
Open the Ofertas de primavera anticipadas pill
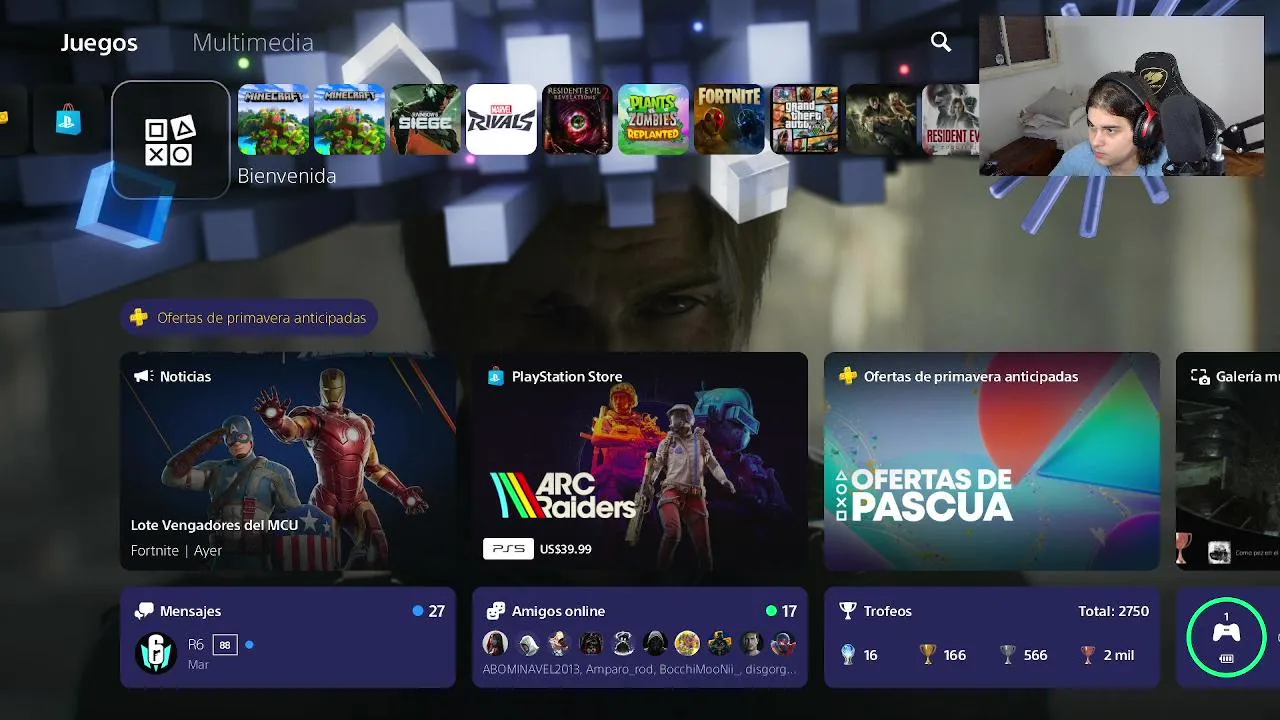coord(249,318)
